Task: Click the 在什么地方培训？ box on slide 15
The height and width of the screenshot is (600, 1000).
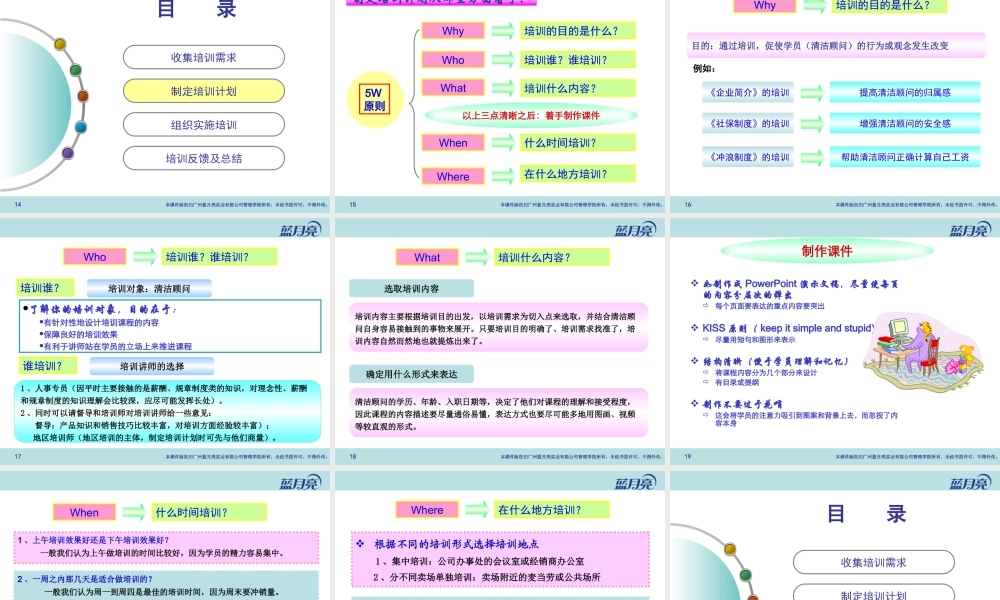Action: [578, 174]
